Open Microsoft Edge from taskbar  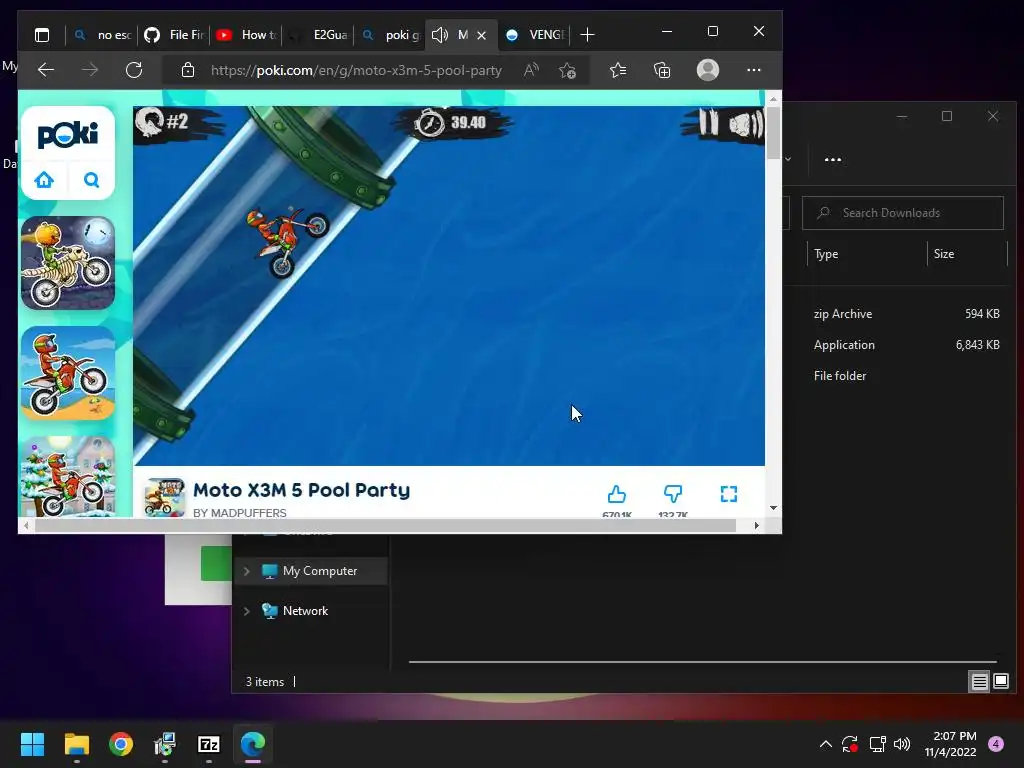(x=253, y=744)
